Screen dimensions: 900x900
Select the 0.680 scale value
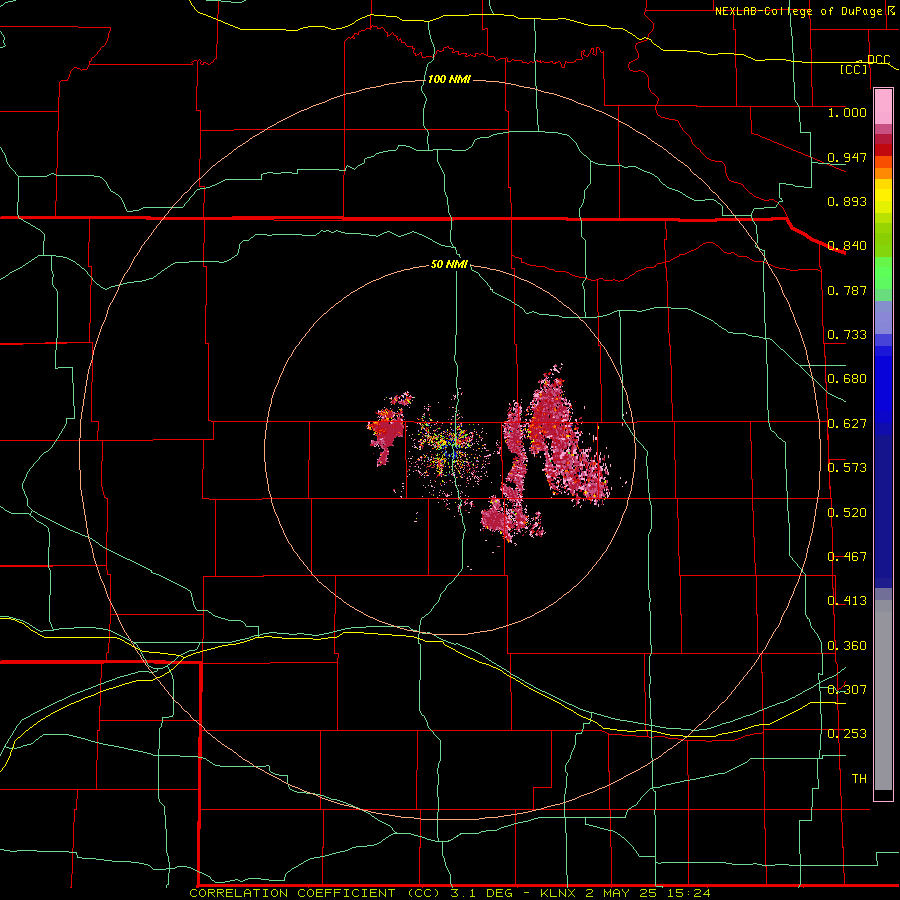click(x=847, y=379)
